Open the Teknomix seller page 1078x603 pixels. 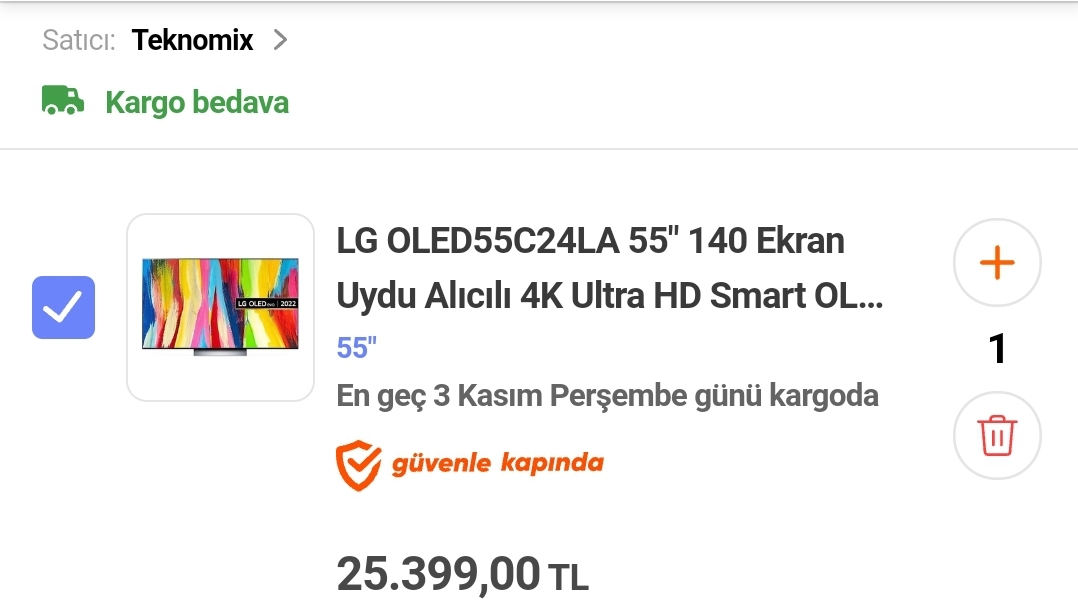tap(192, 40)
